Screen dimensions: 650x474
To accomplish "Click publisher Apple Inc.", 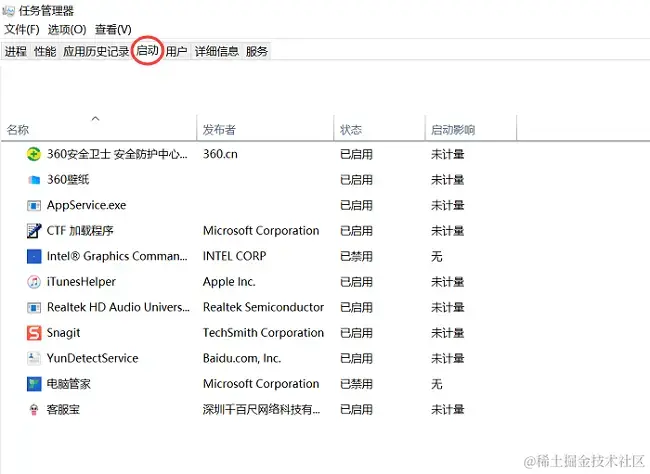I will point(229,282).
